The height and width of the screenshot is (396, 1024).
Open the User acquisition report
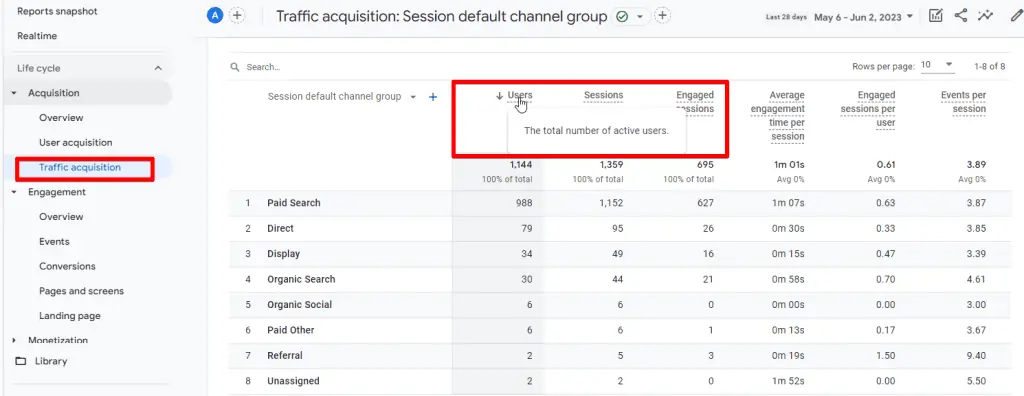[x=76, y=142]
